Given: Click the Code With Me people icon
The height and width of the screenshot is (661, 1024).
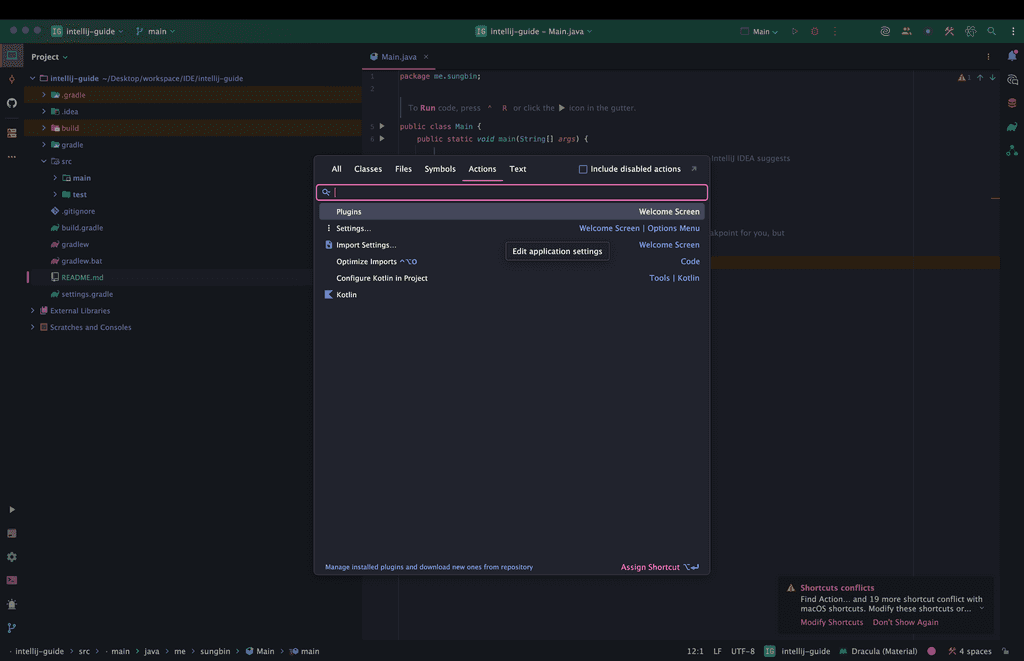Looking at the screenshot, I should [906, 31].
